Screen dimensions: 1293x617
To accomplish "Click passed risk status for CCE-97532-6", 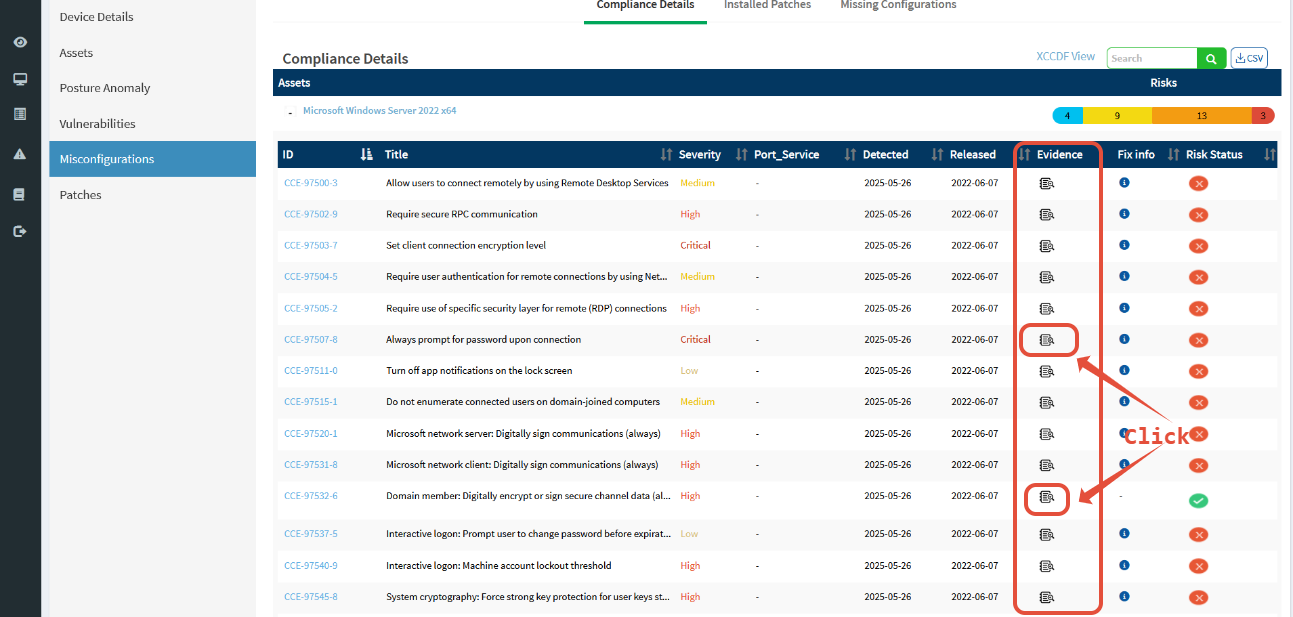I will tap(1198, 501).
